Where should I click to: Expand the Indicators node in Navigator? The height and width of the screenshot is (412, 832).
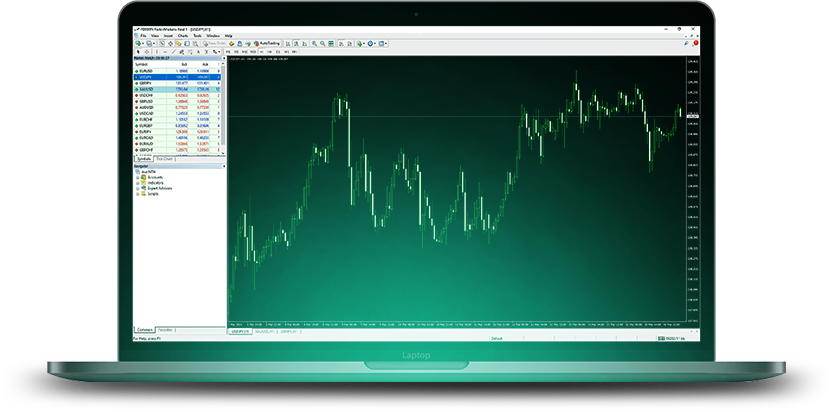137,183
